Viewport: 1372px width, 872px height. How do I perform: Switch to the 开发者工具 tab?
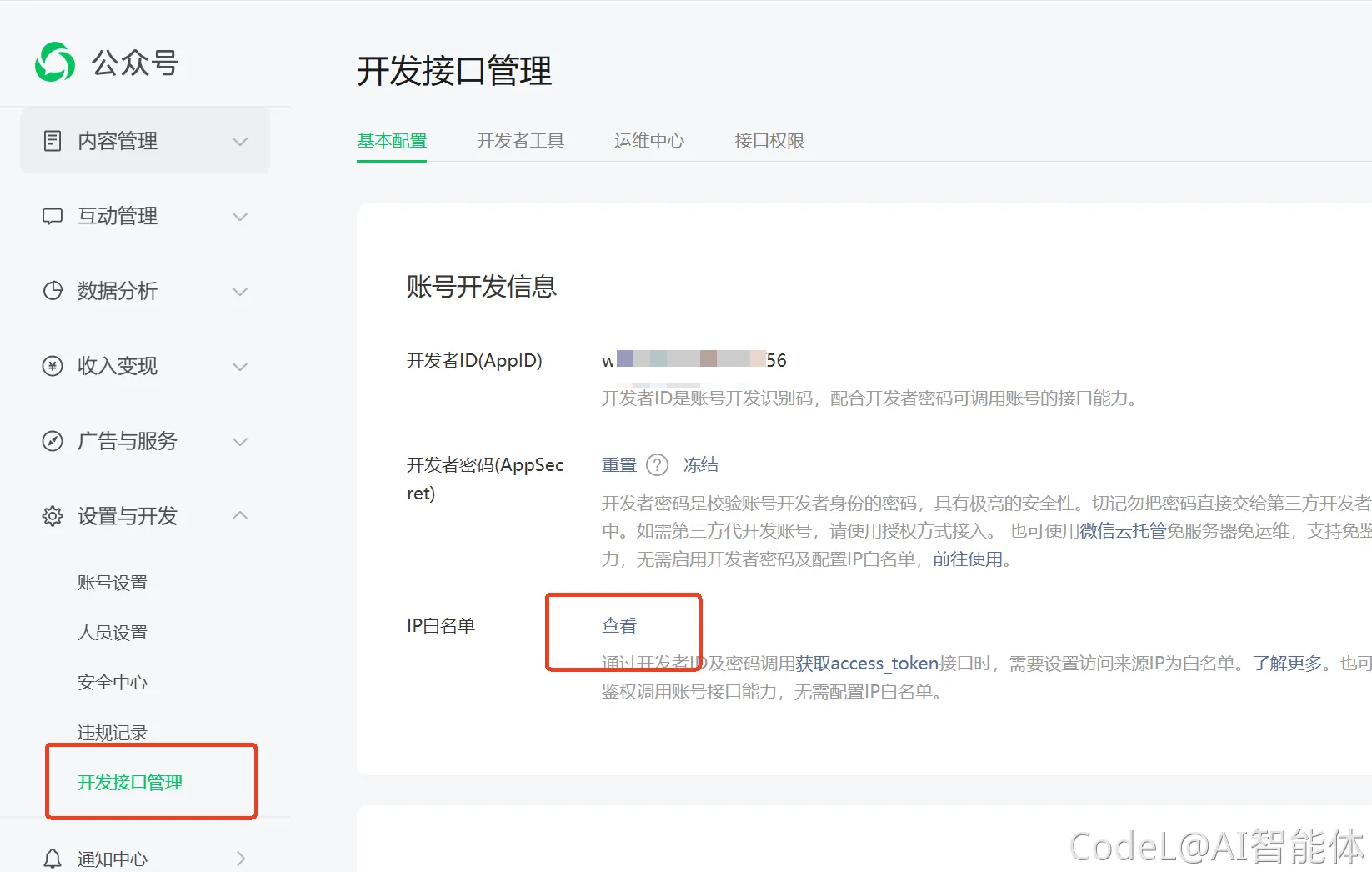(520, 141)
